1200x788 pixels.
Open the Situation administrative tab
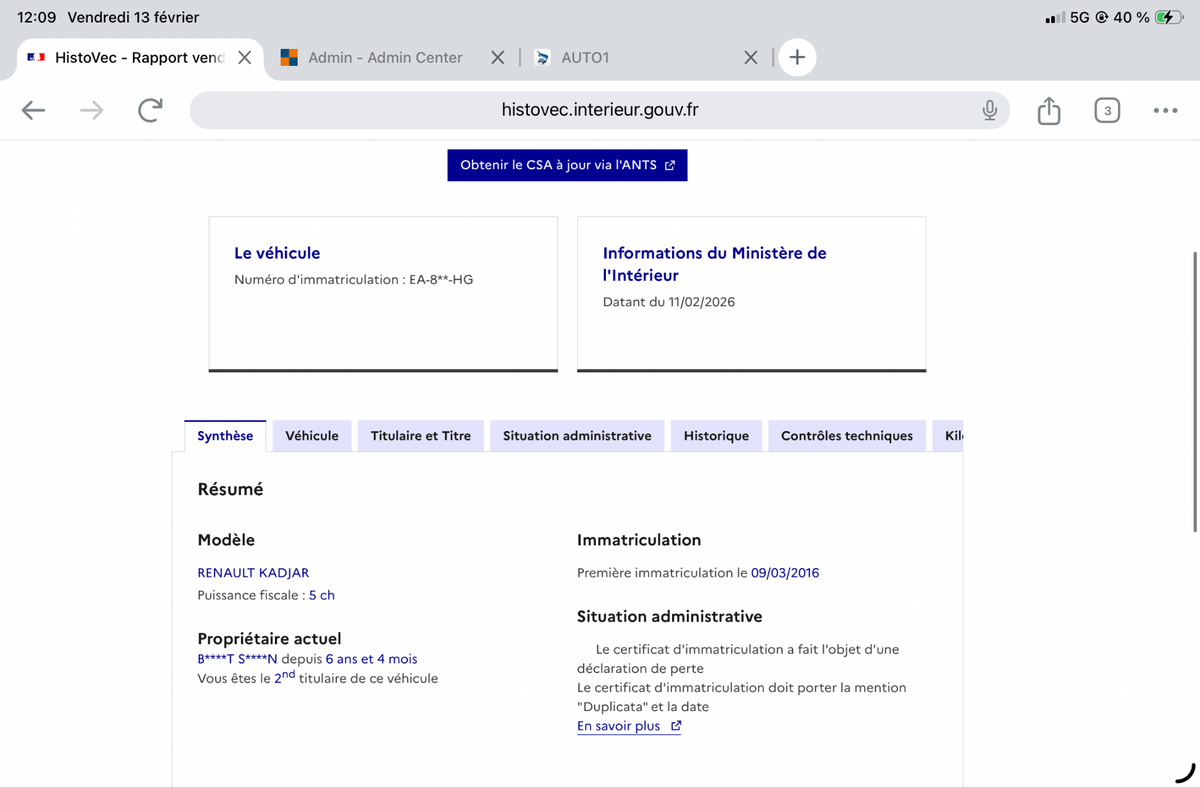577,436
